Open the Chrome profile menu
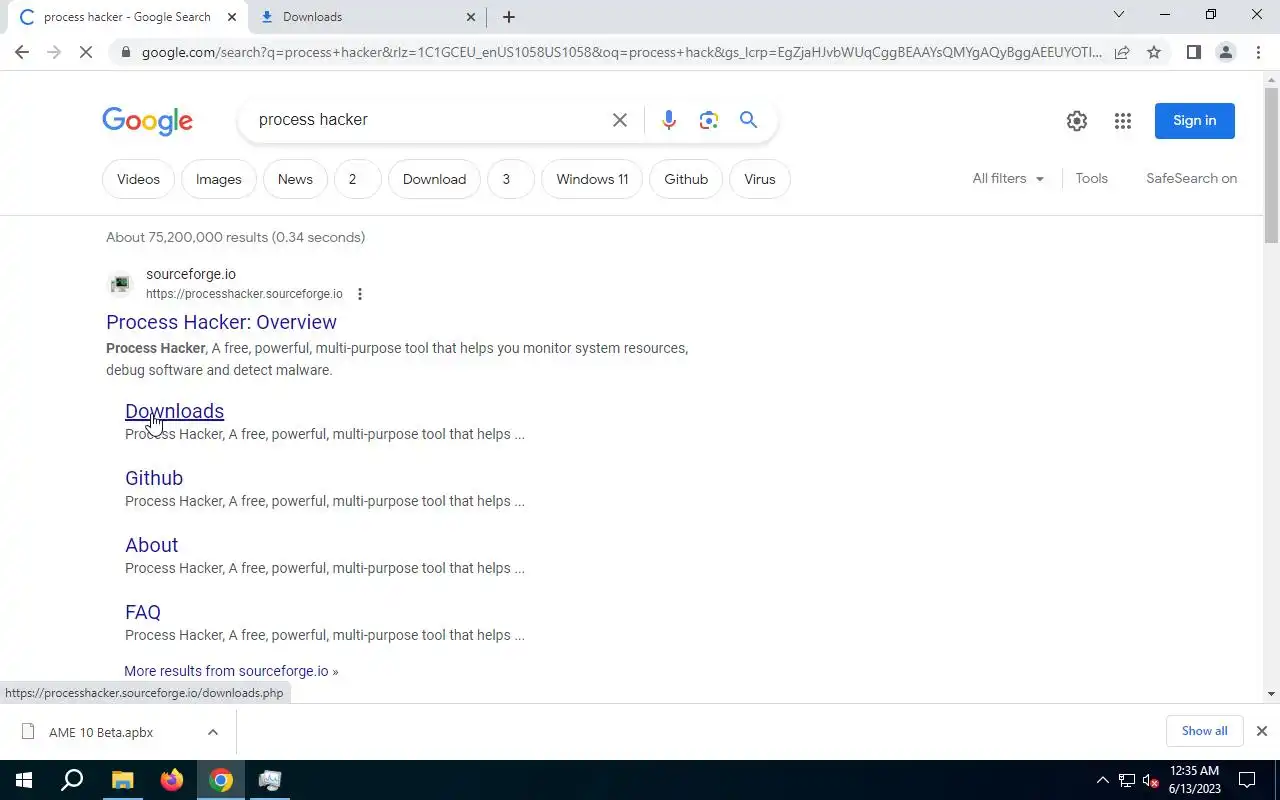 [1225, 52]
